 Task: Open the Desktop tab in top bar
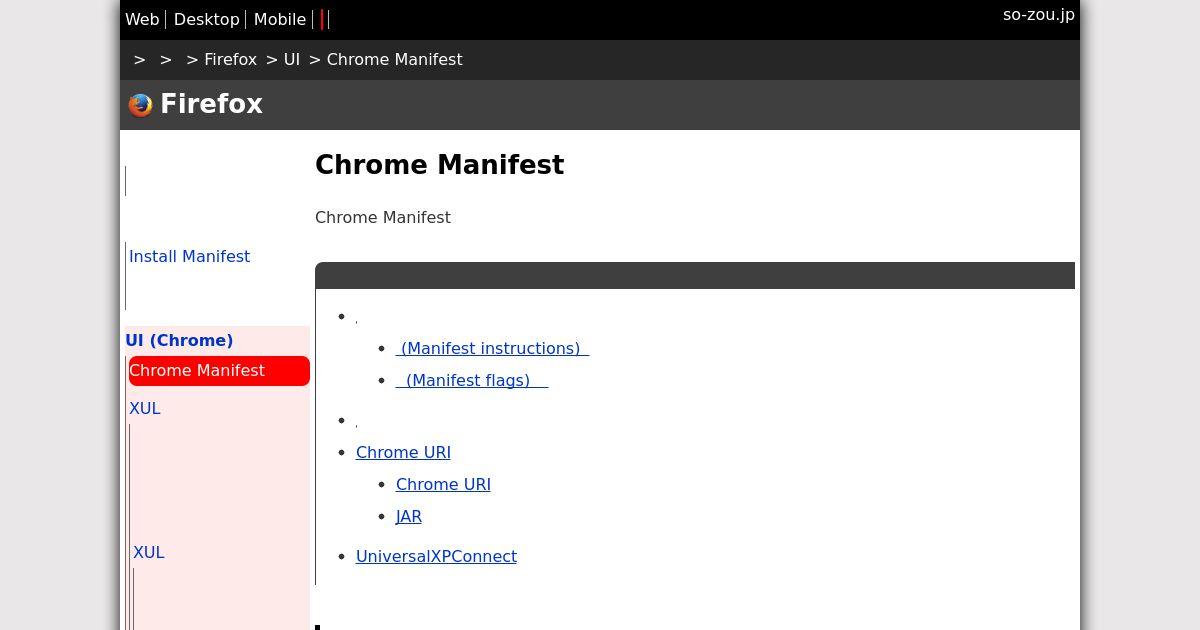(206, 19)
